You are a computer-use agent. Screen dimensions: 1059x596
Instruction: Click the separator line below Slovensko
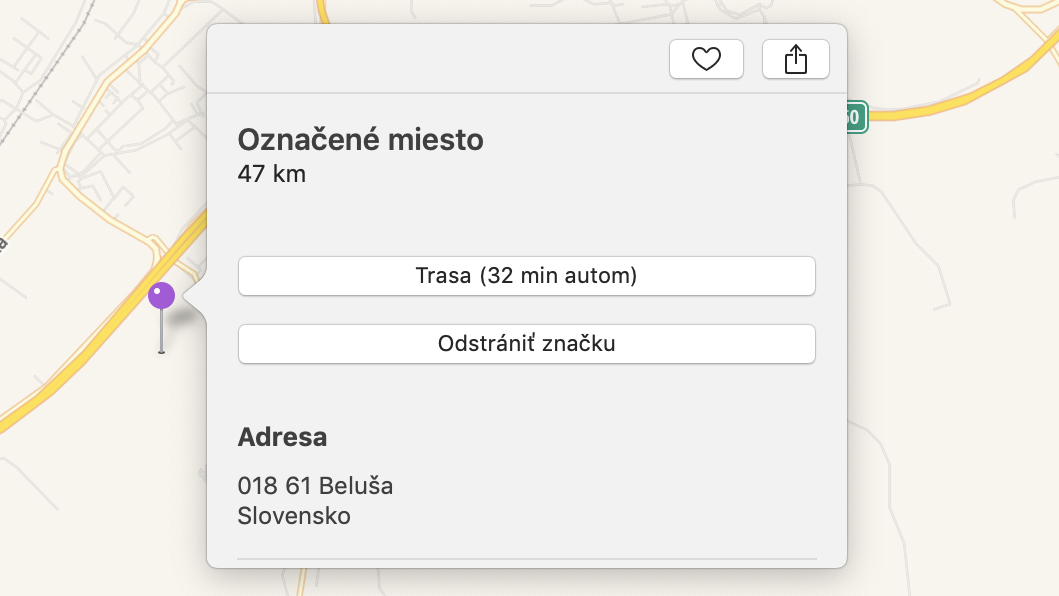coord(527,559)
